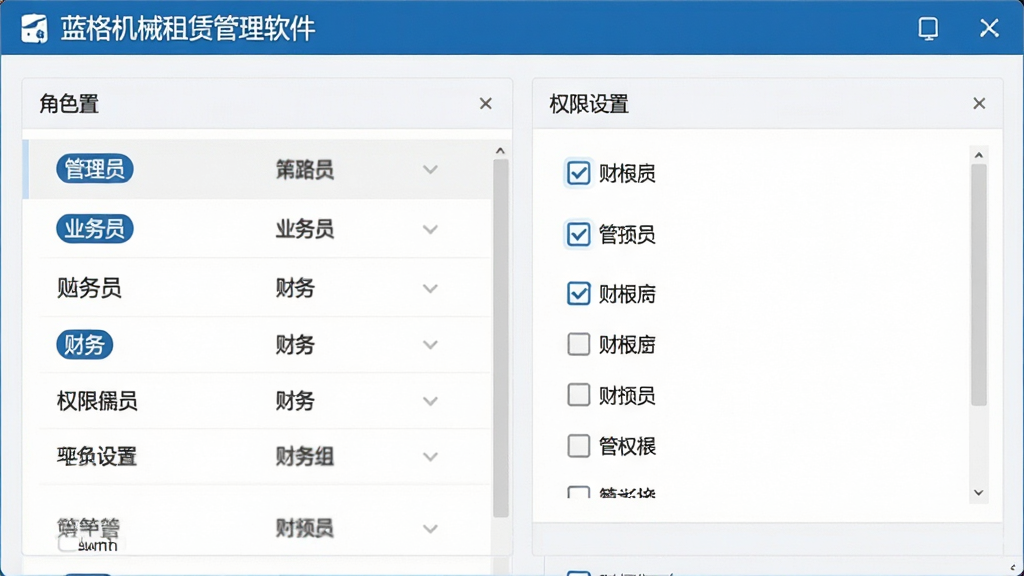Expand the row whose name starts with 权限
Image resolution: width=1024 pixels, height=576 pixels.
pos(430,401)
